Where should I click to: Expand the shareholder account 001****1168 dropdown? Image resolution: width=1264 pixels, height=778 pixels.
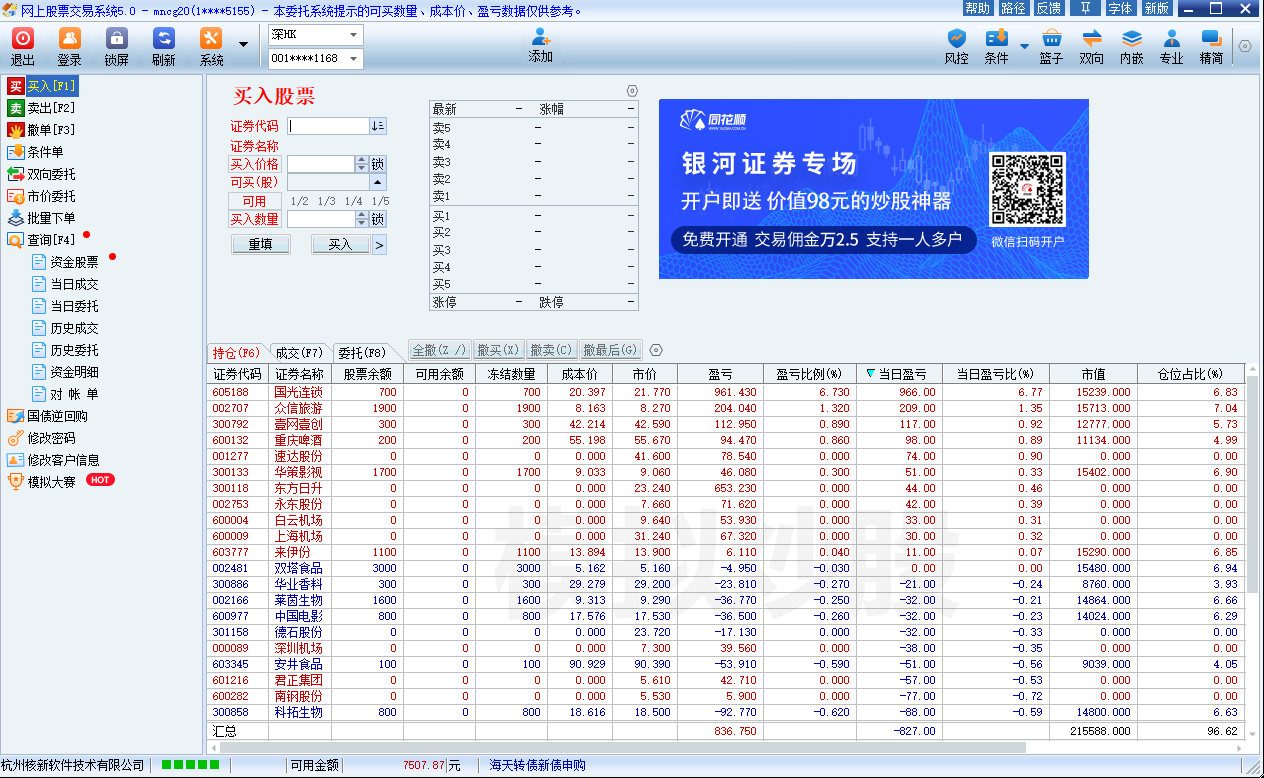pyautogui.click(x=354, y=59)
